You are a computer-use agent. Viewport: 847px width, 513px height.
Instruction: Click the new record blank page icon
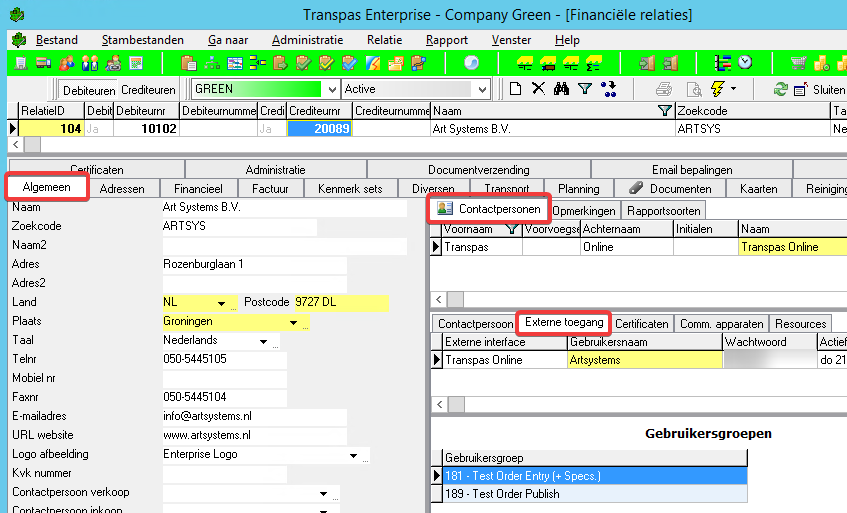516,89
